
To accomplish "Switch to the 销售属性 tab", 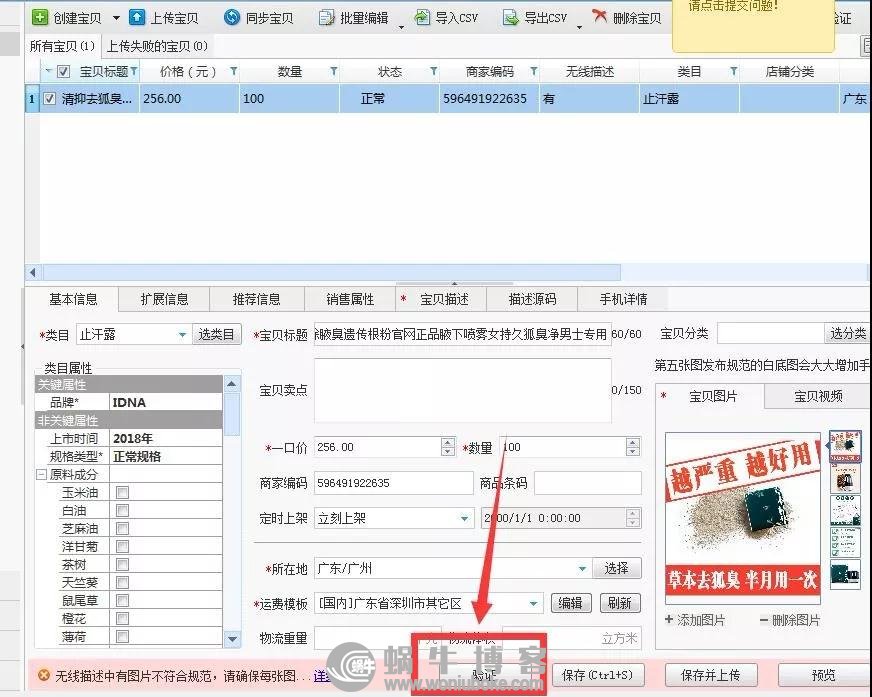I will [x=350, y=299].
